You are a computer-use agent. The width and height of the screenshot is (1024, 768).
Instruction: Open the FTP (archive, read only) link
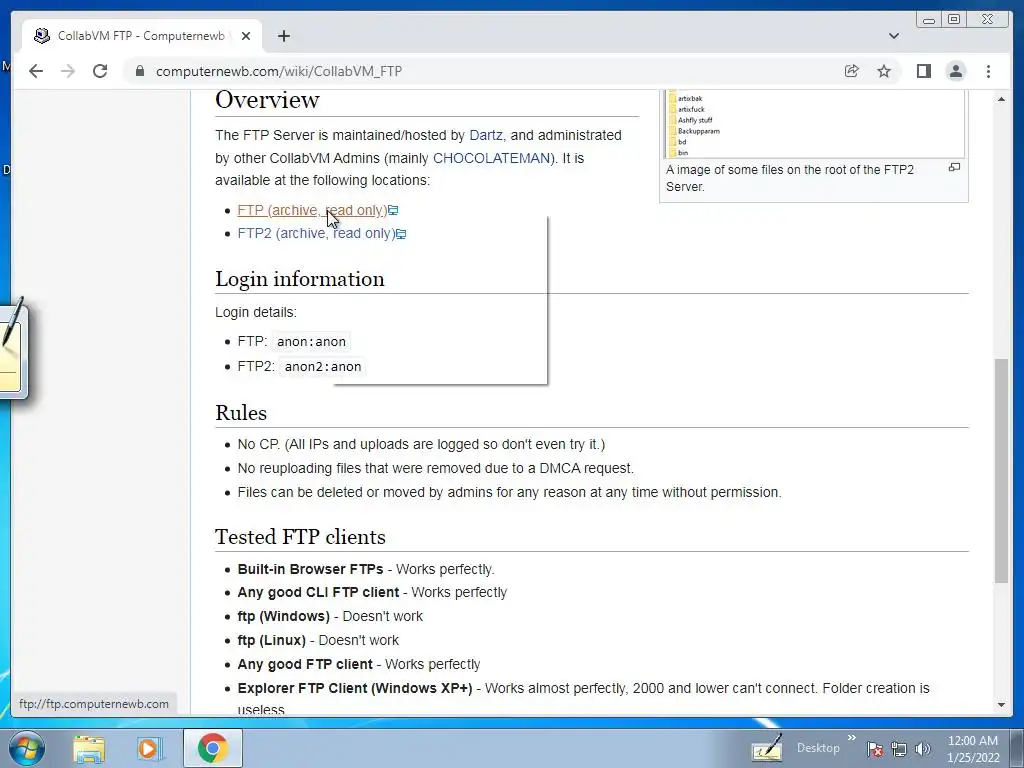312,210
